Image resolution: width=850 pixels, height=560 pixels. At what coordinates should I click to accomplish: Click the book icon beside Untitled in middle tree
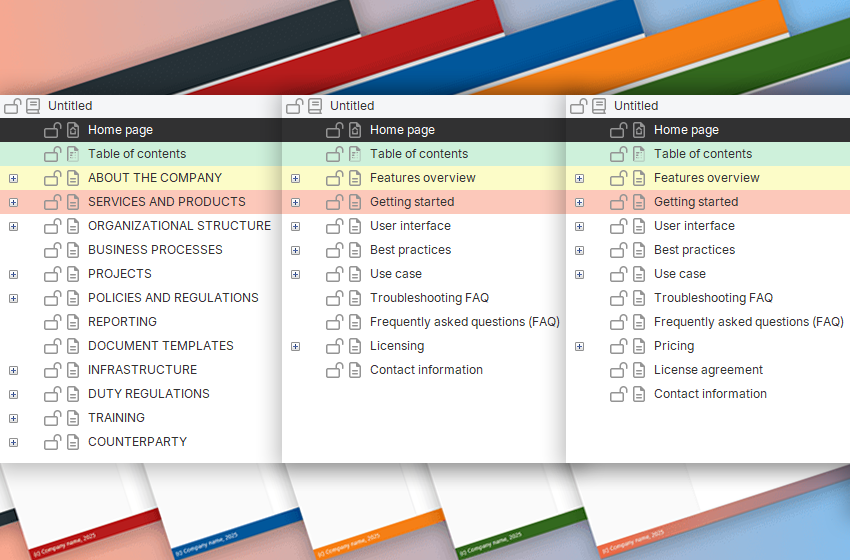click(x=315, y=106)
